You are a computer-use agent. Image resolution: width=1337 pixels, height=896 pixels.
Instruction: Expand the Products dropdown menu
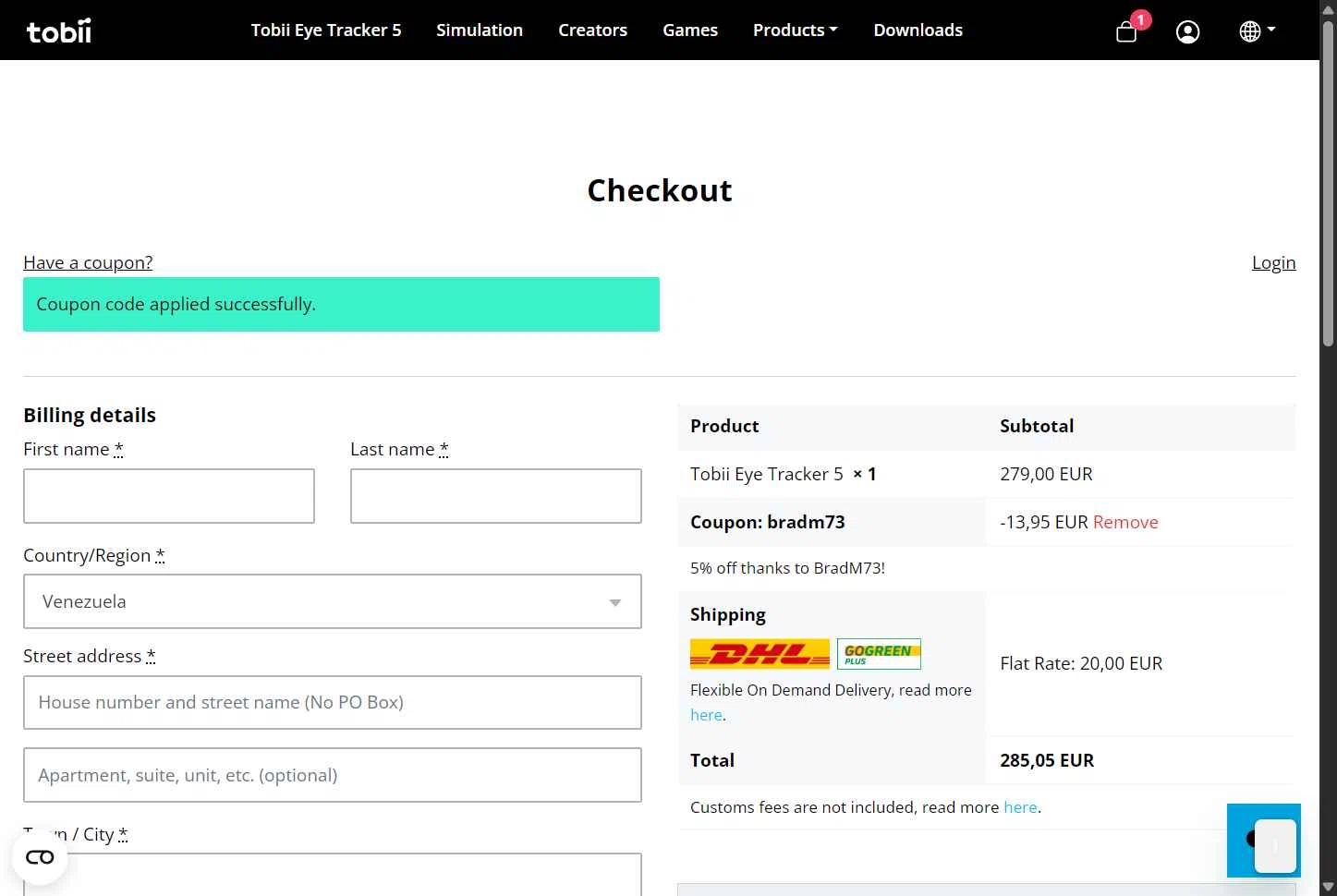click(796, 30)
